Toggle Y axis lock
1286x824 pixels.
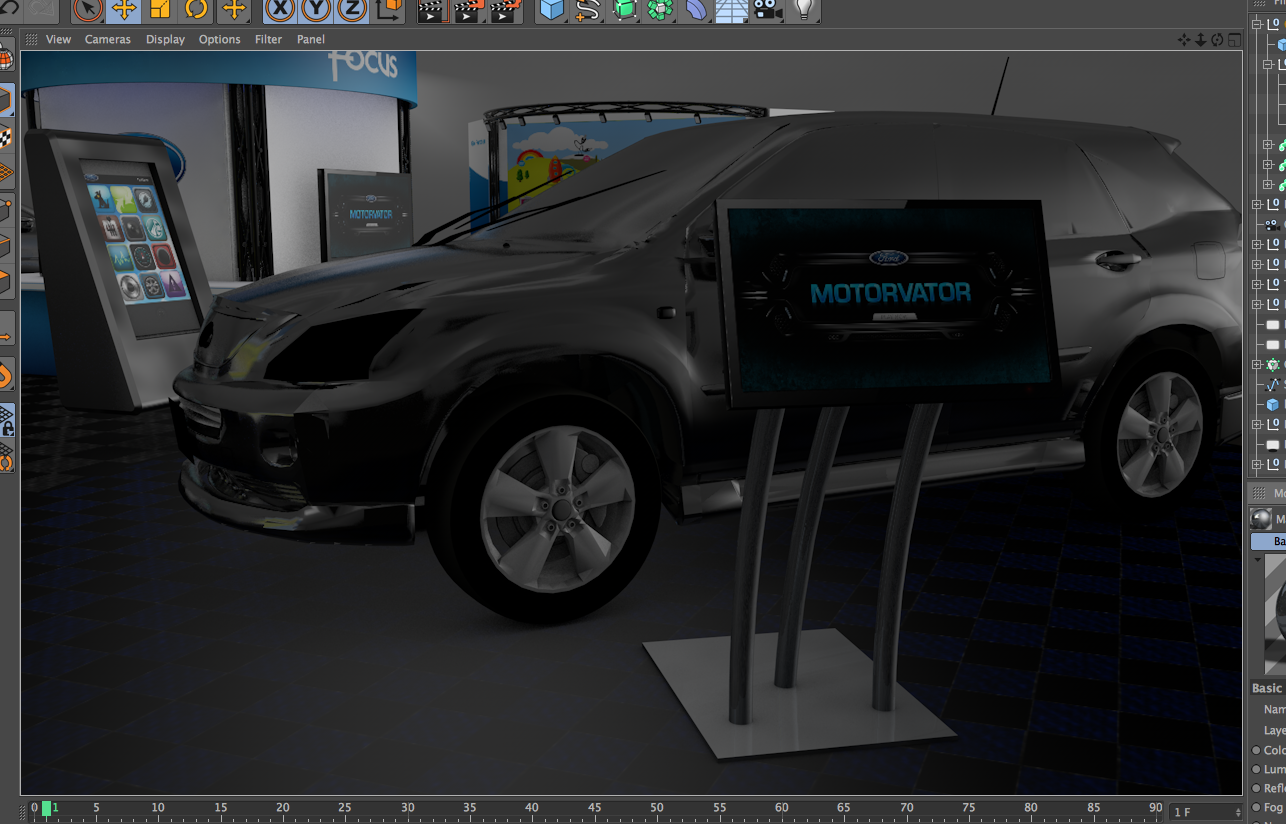(x=316, y=10)
